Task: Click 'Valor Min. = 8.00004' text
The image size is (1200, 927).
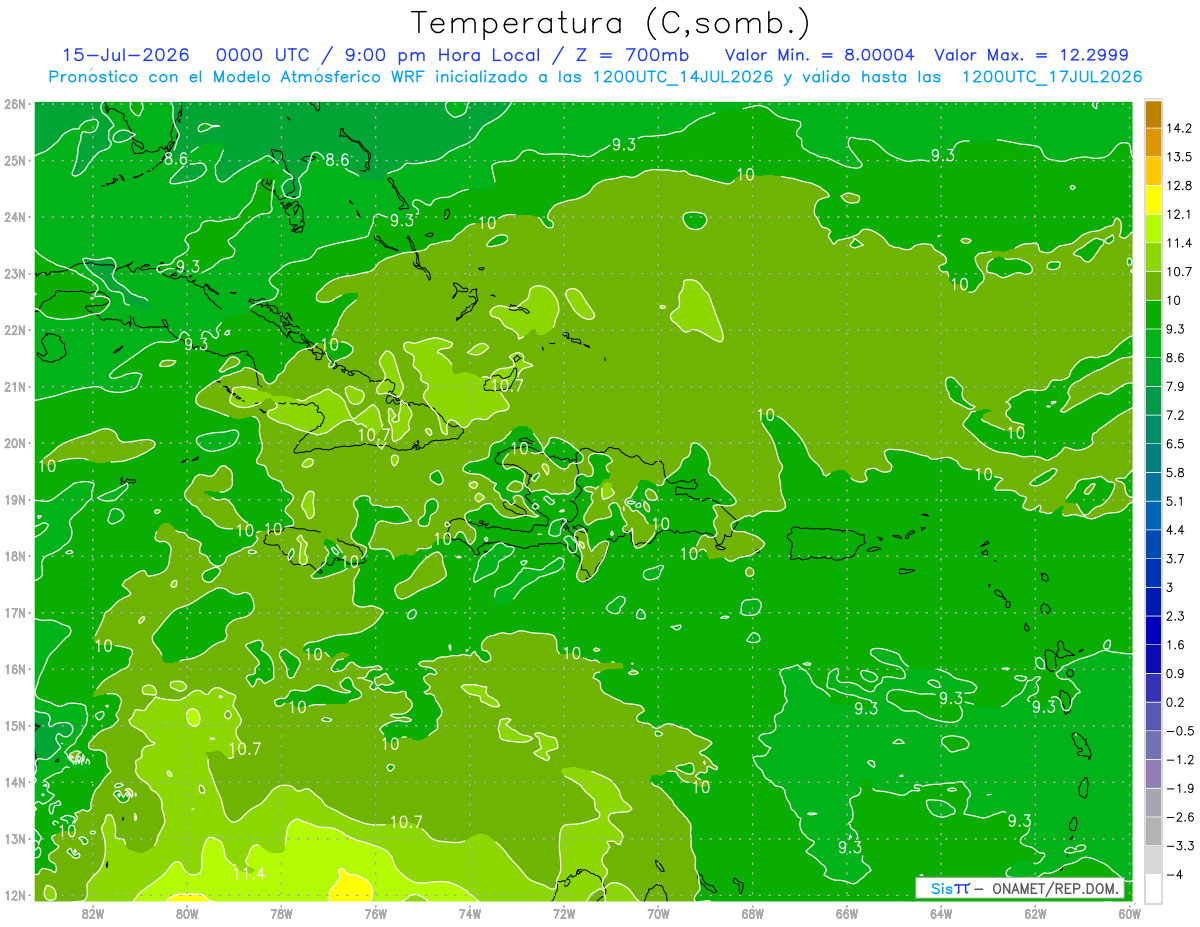Action: 819,55
